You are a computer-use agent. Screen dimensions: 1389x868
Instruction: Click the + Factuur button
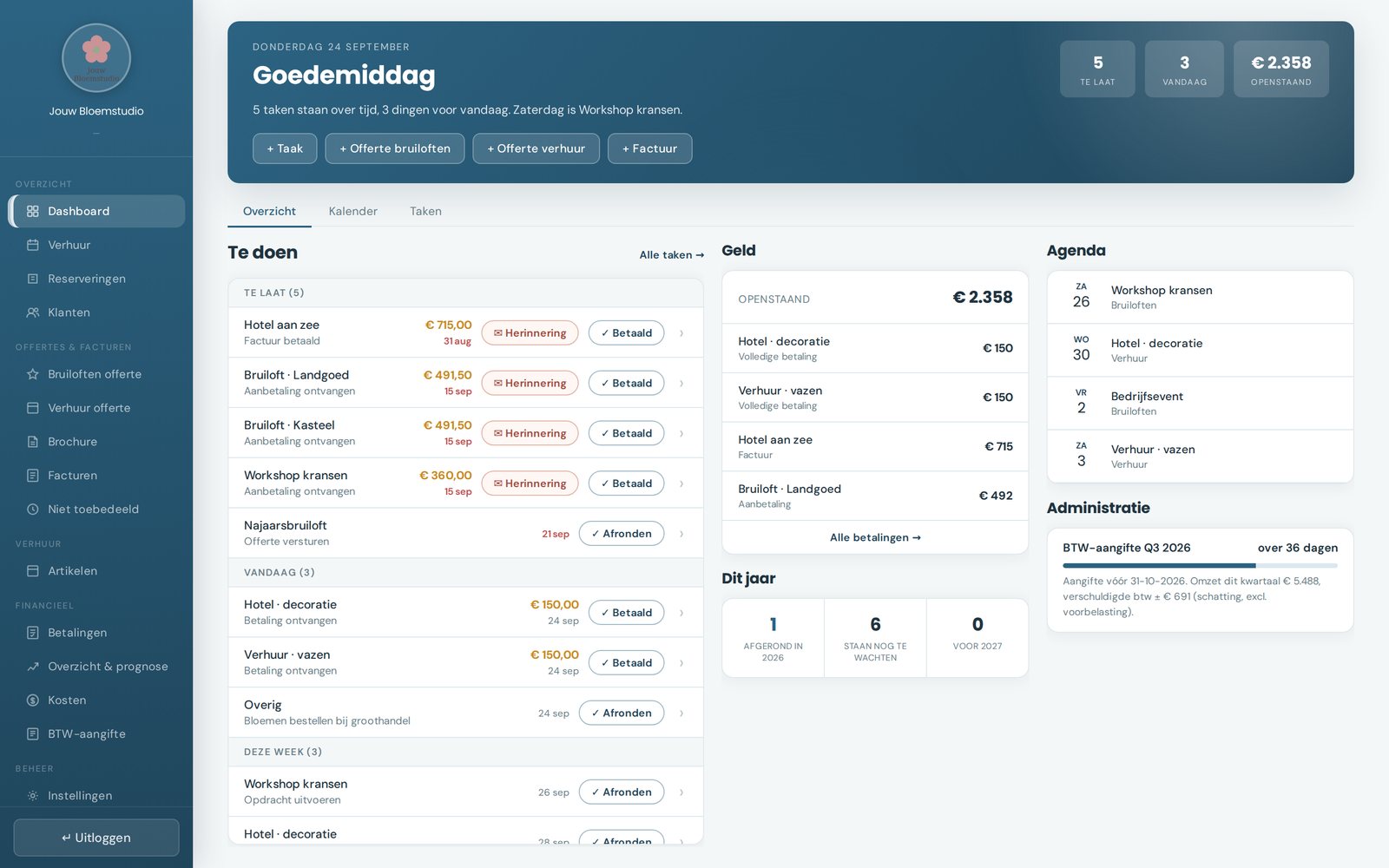pyautogui.click(x=649, y=148)
